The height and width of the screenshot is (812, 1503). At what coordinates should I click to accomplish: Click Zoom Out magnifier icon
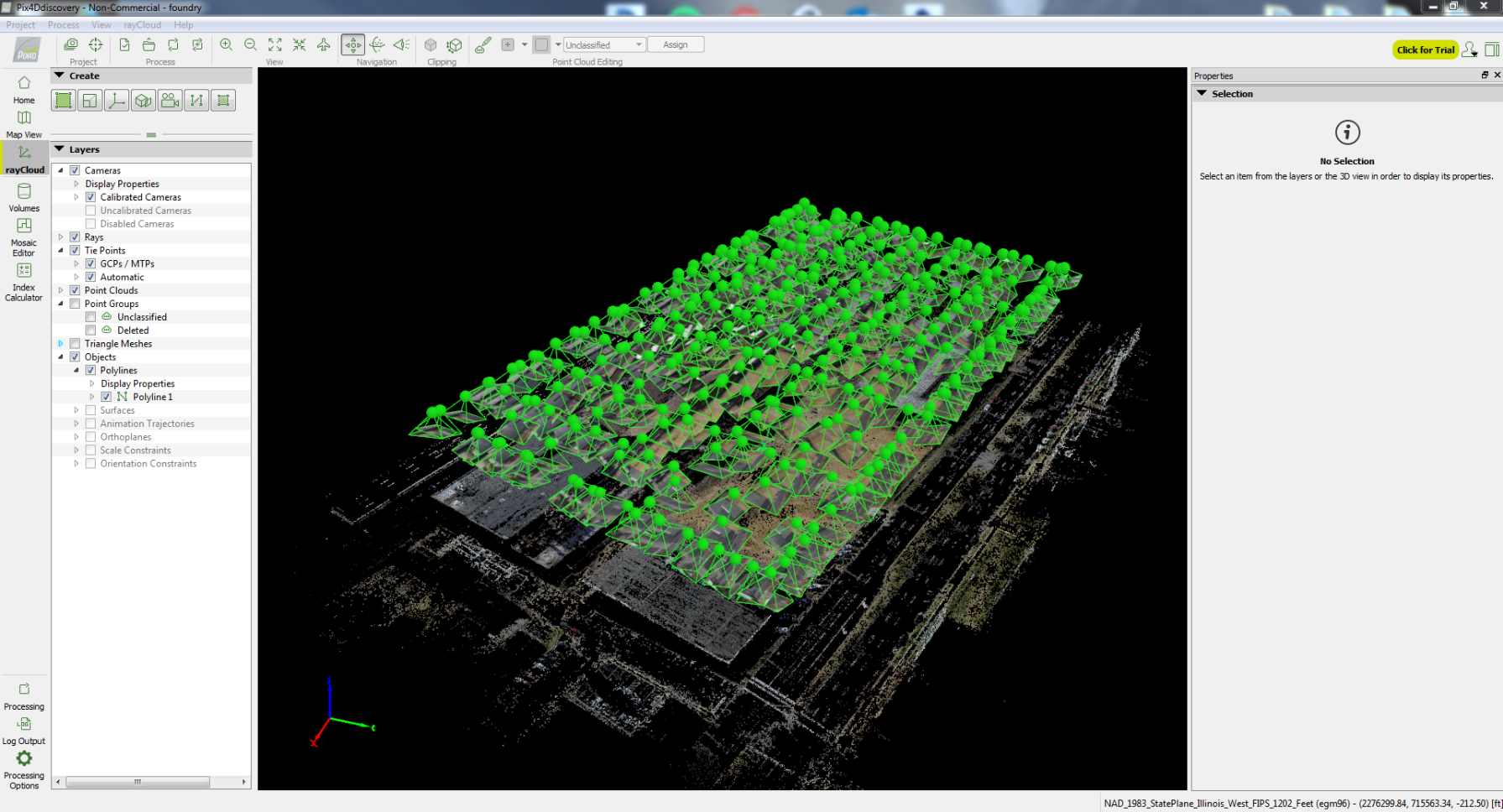click(x=250, y=44)
